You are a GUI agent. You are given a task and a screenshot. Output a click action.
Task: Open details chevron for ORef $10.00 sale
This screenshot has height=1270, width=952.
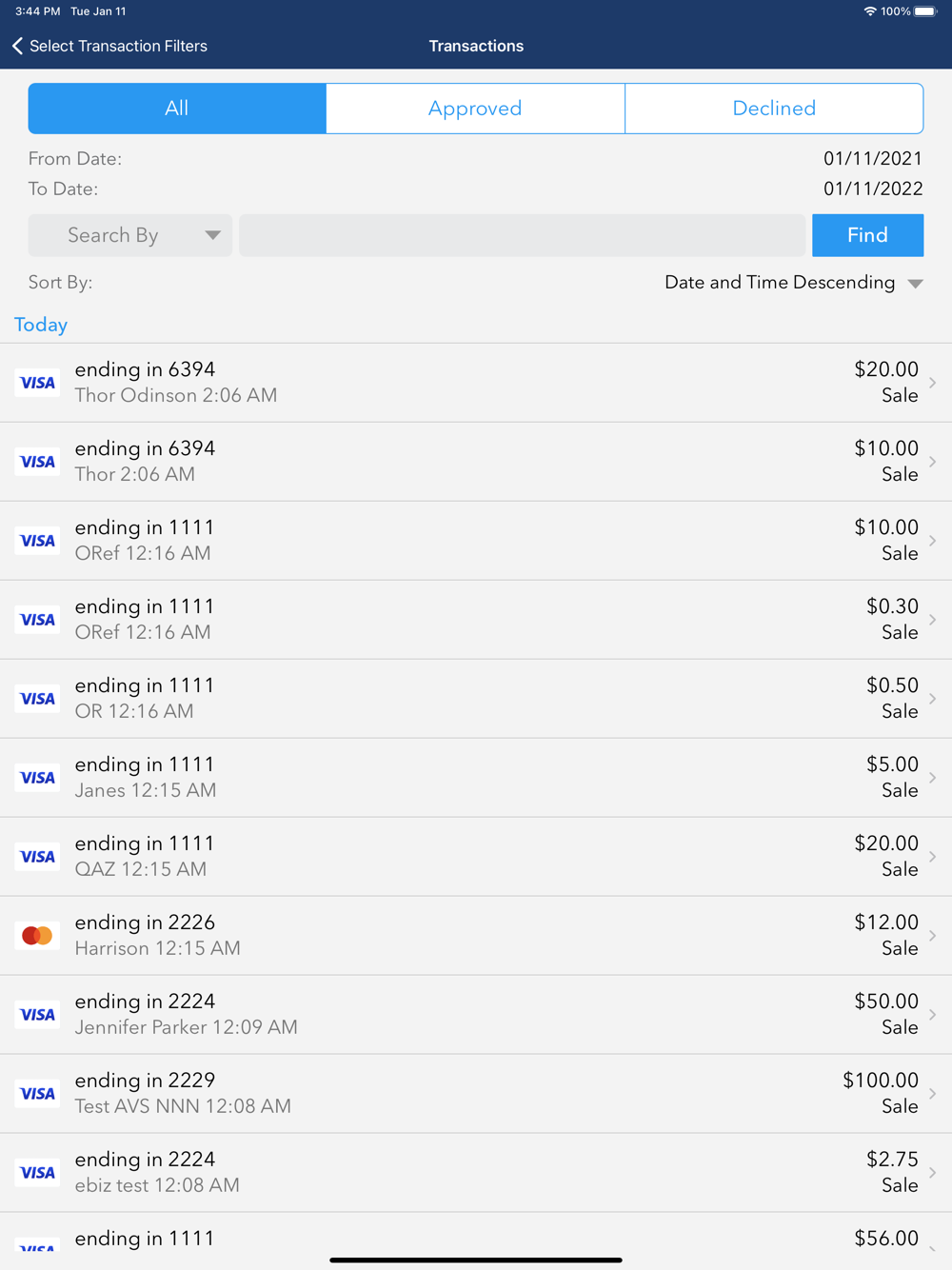tap(933, 541)
